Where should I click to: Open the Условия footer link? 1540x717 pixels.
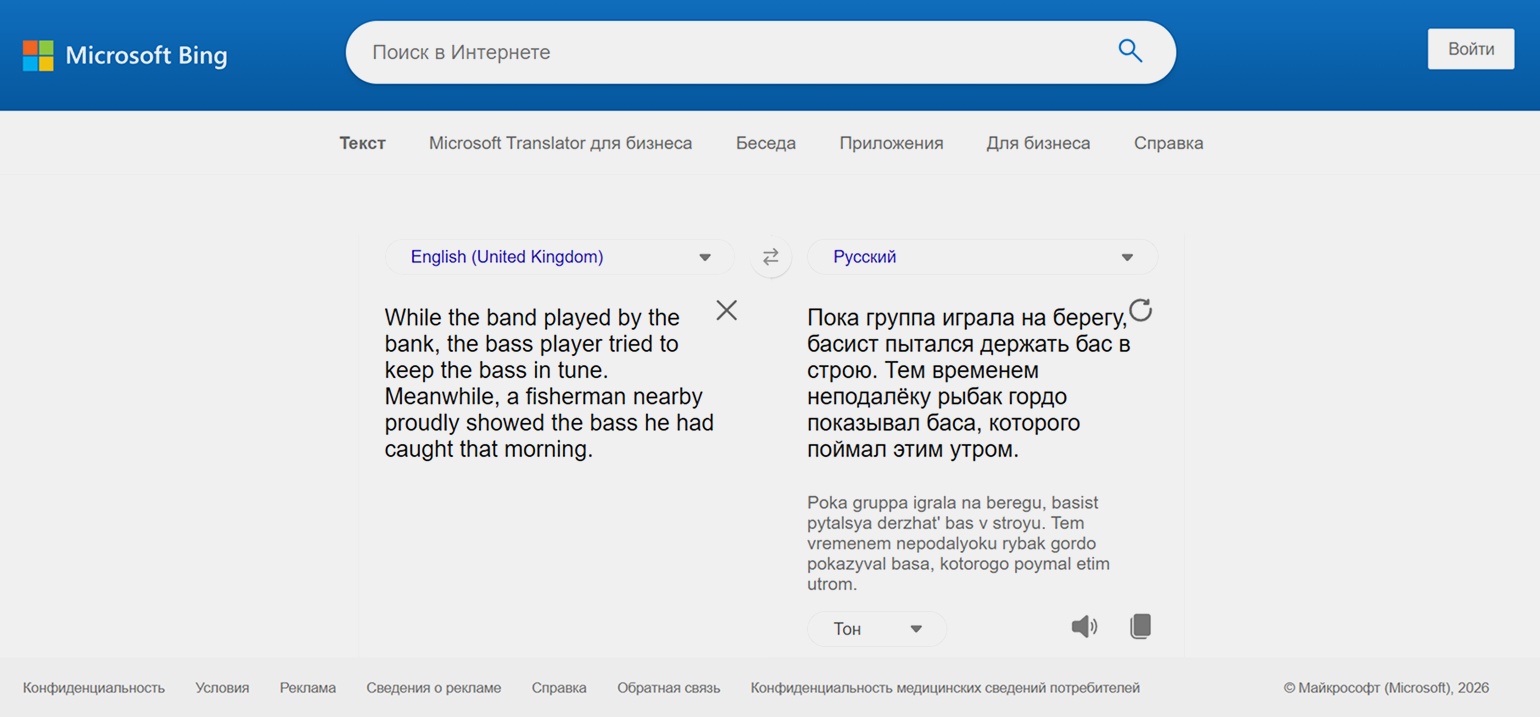[x=222, y=688]
